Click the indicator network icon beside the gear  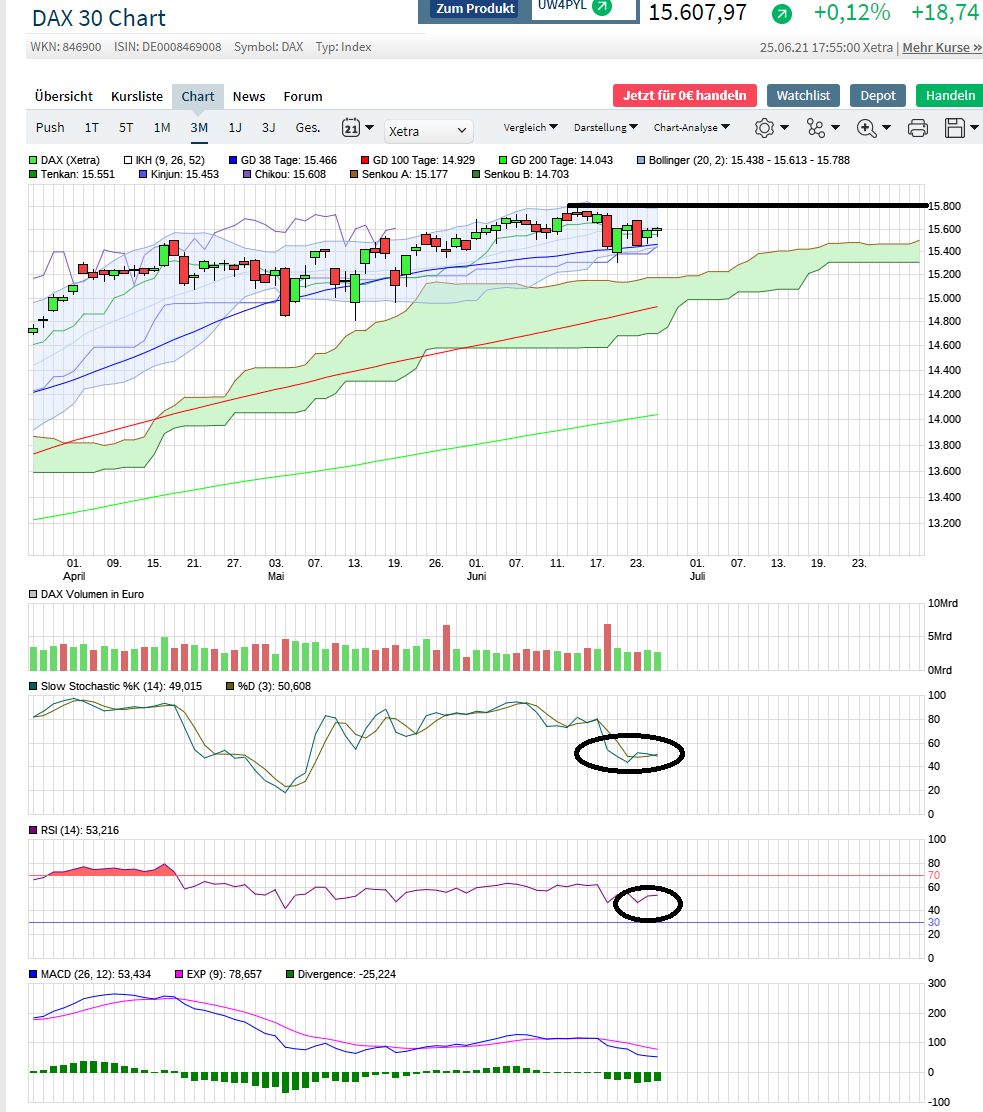point(817,128)
